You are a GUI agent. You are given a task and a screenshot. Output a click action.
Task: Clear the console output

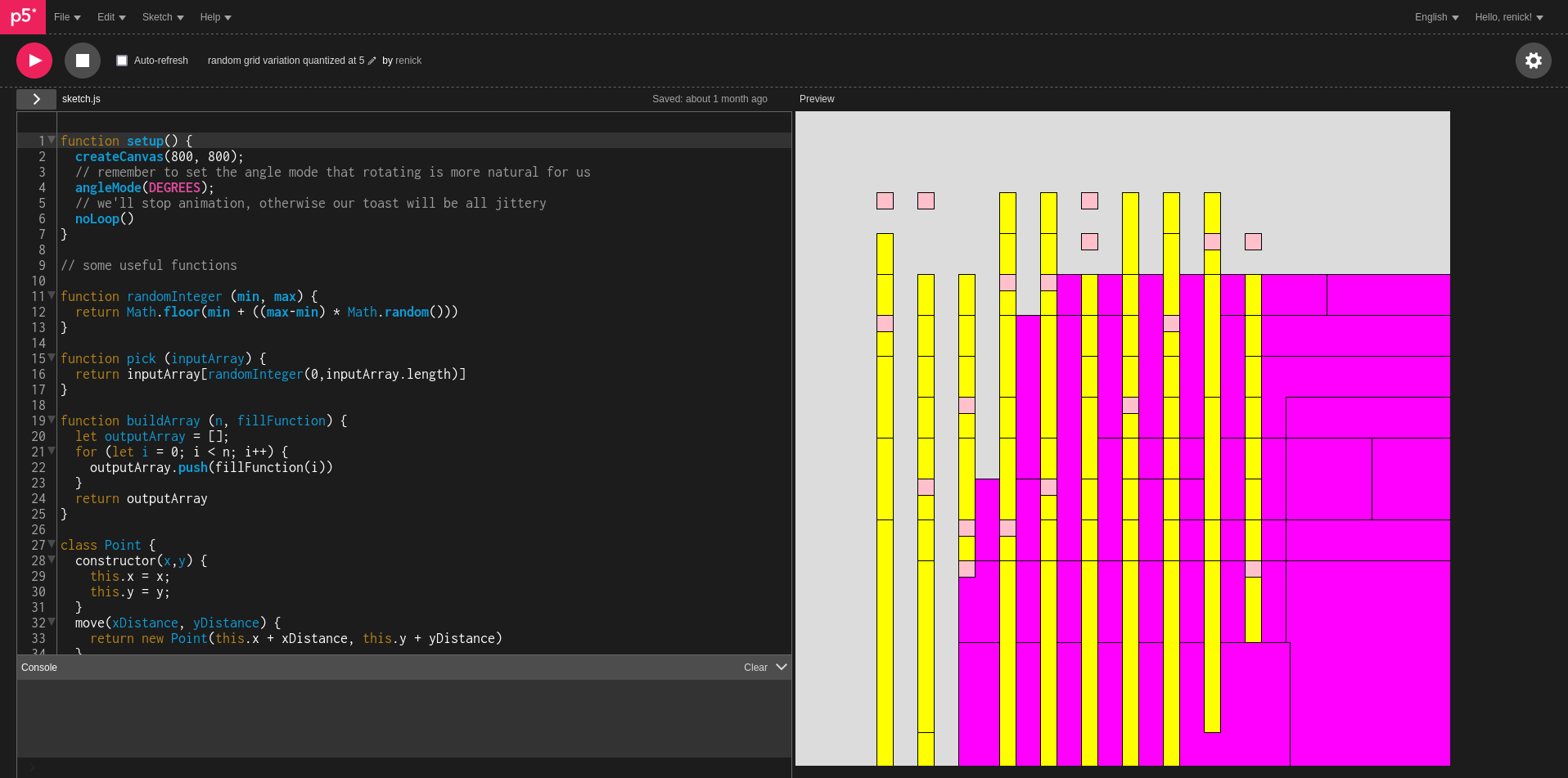pyautogui.click(x=755, y=668)
